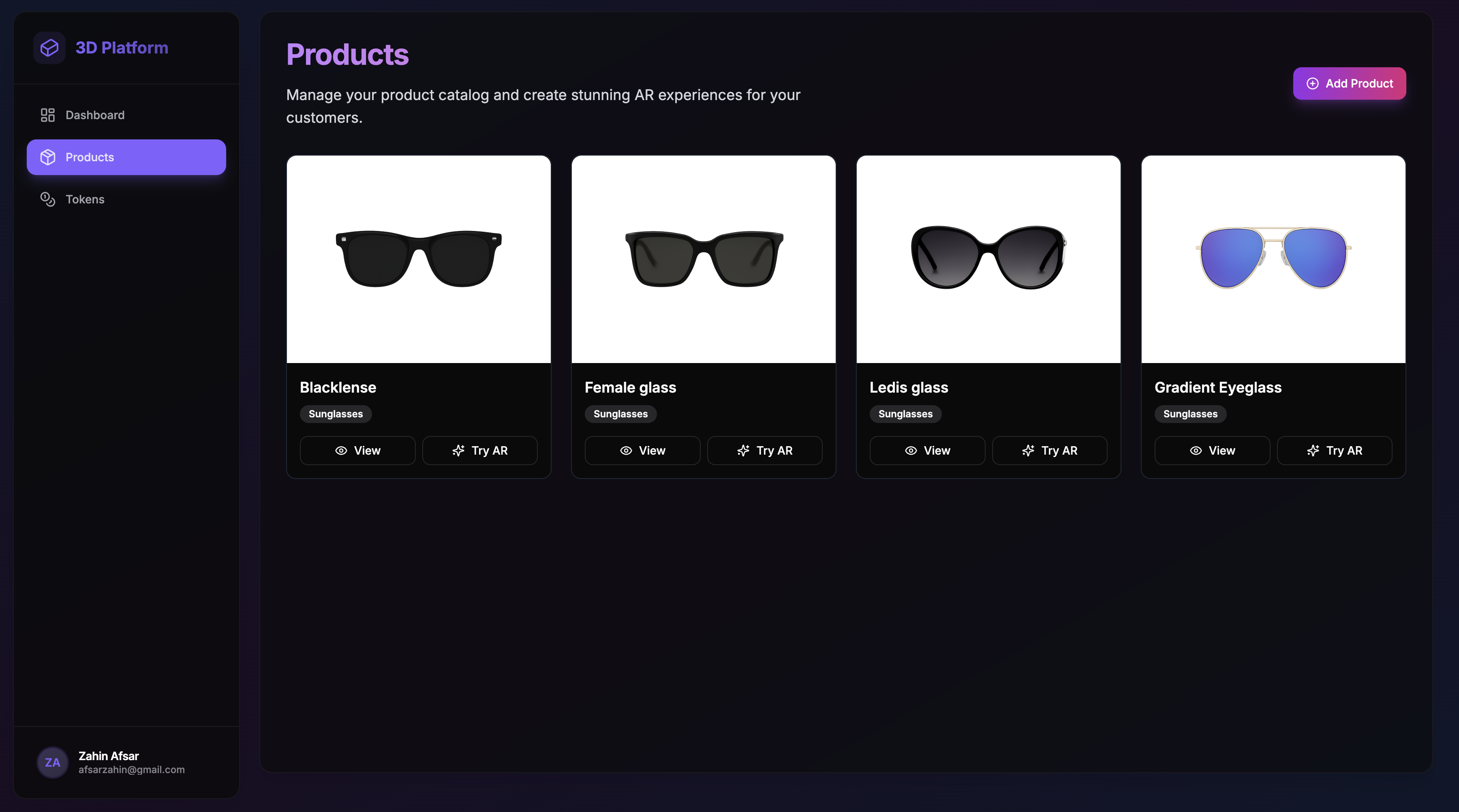Click the Tokens coins icon in sidebar
The width and height of the screenshot is (1459, 812).
tap(47, 199)
